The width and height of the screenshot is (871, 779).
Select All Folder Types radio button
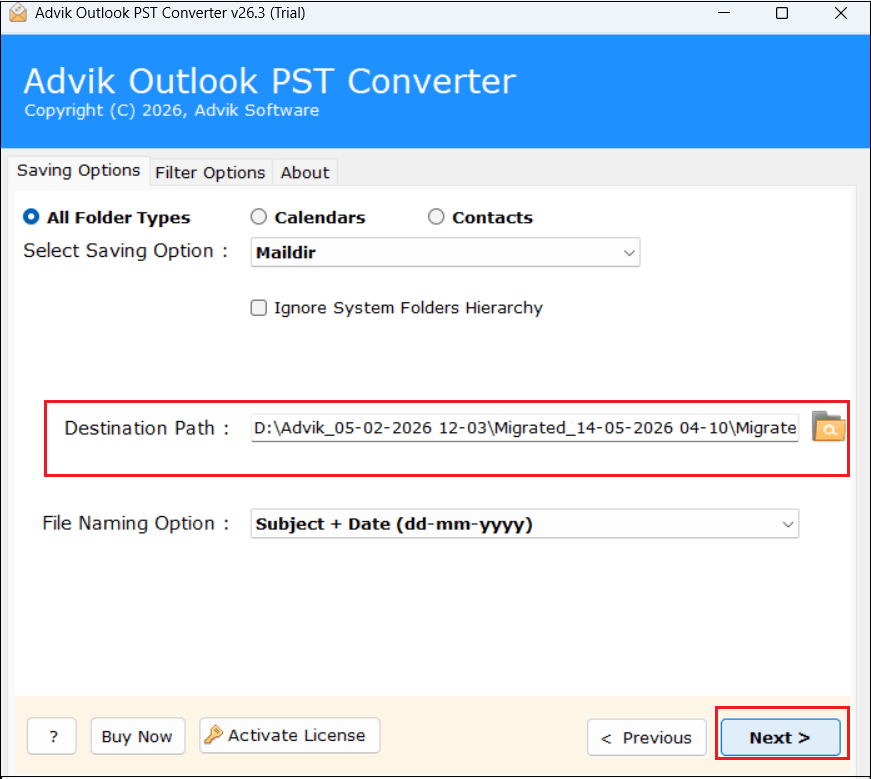[x=31, y=217]
